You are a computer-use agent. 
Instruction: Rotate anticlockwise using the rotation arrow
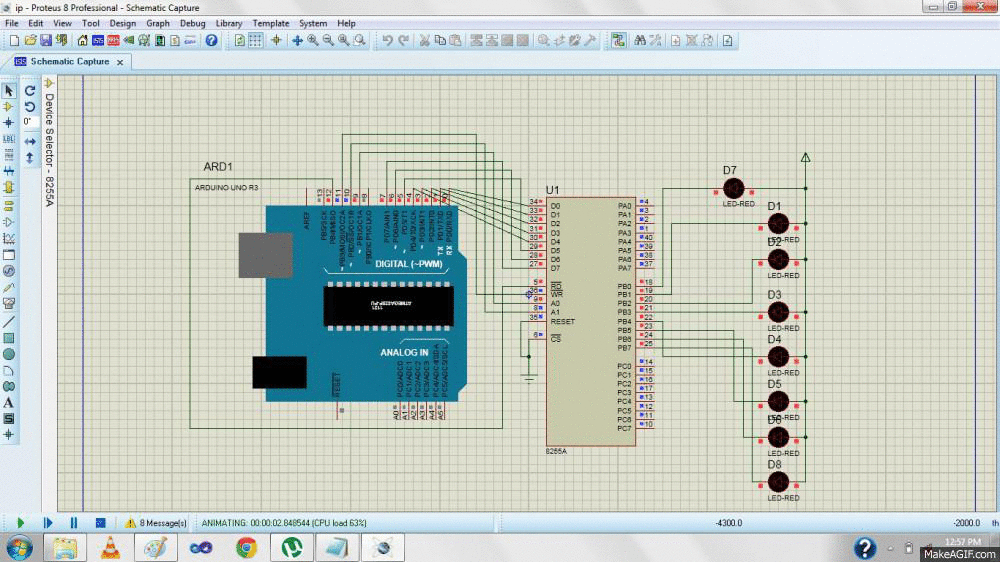[30, 107]
